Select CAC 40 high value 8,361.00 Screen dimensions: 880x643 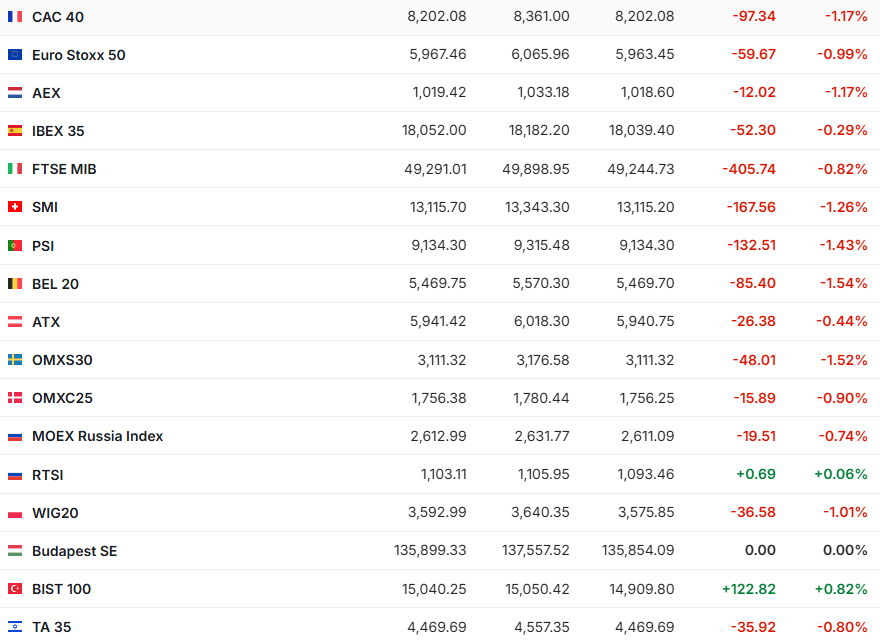click(541, 16)
